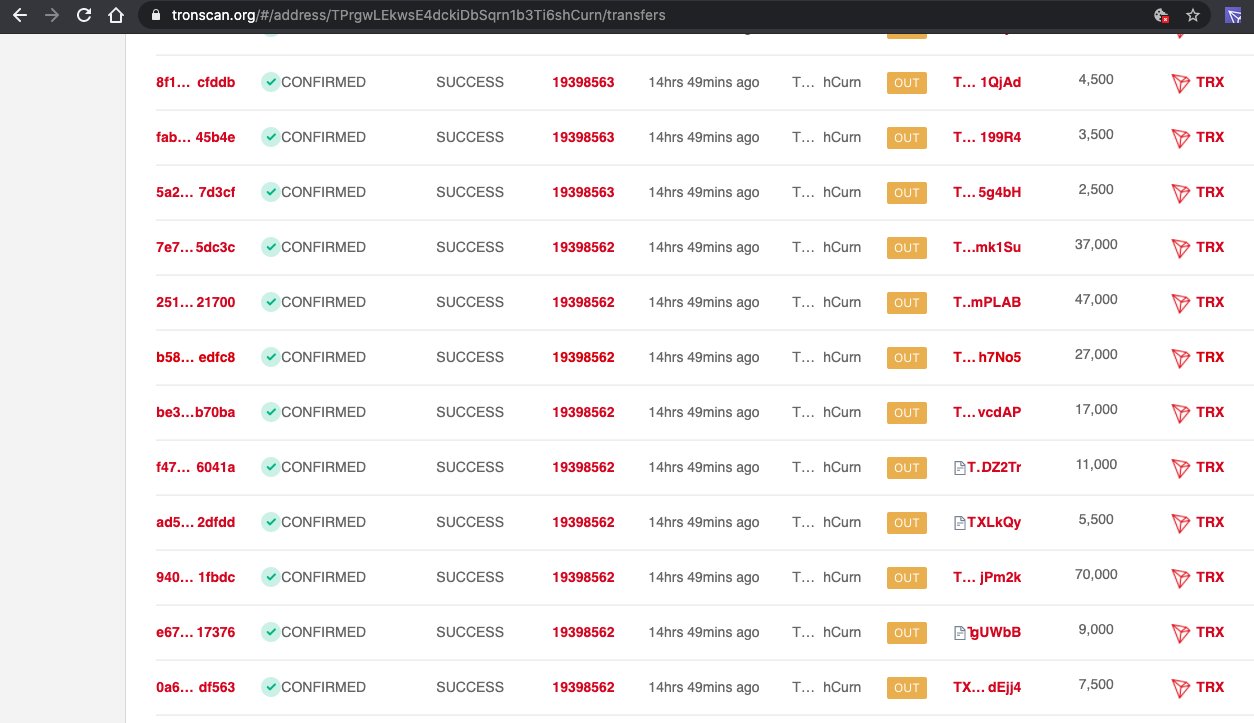Click the TRX token icon in the 27,000 row
The width and height of the screenshot is (1254, 723).
(x=1181, y=358)
